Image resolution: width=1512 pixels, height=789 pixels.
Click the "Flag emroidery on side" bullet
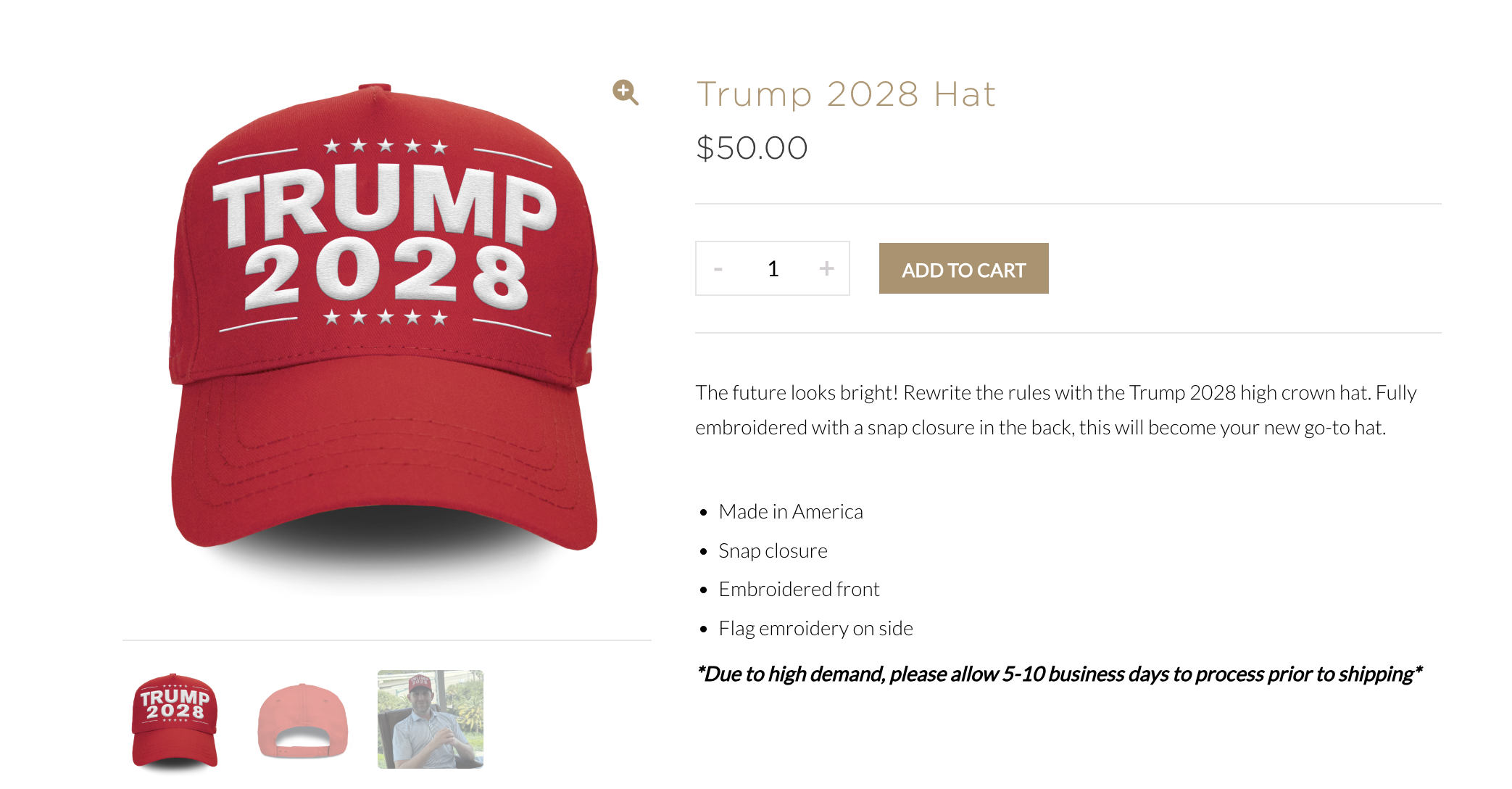tap(815, 629)
